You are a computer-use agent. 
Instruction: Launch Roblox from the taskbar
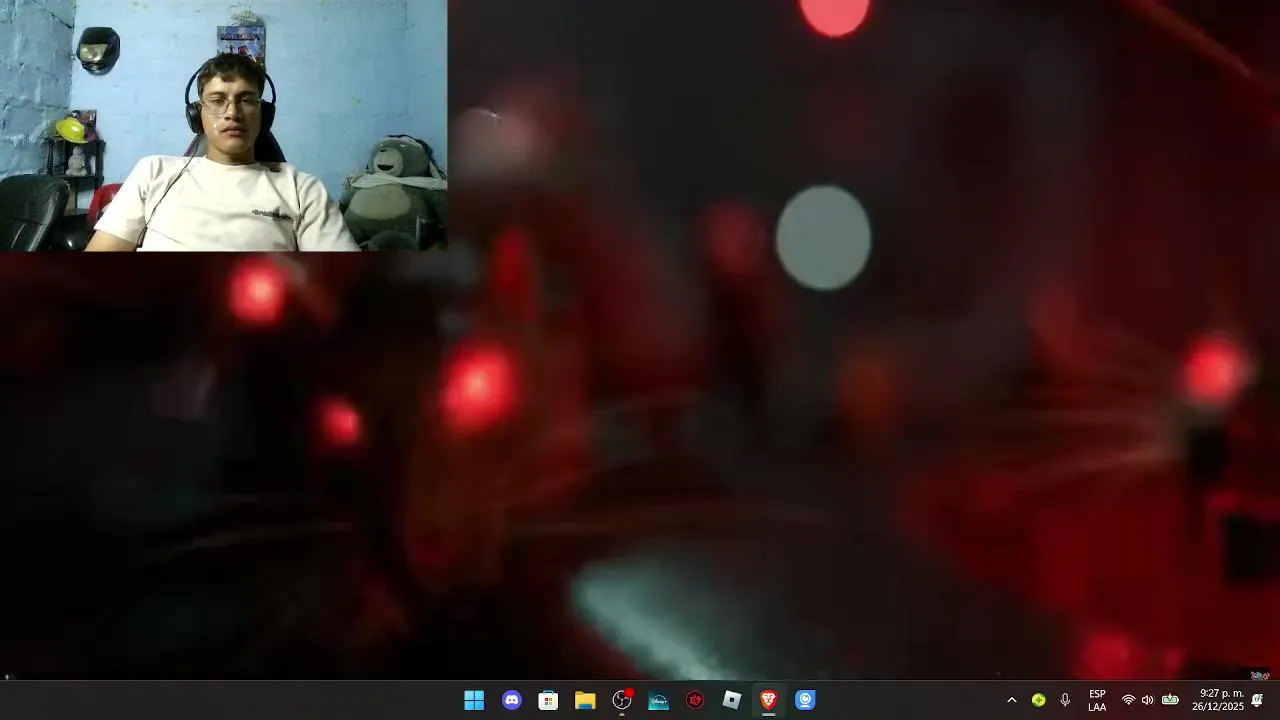tap(732, 700)
